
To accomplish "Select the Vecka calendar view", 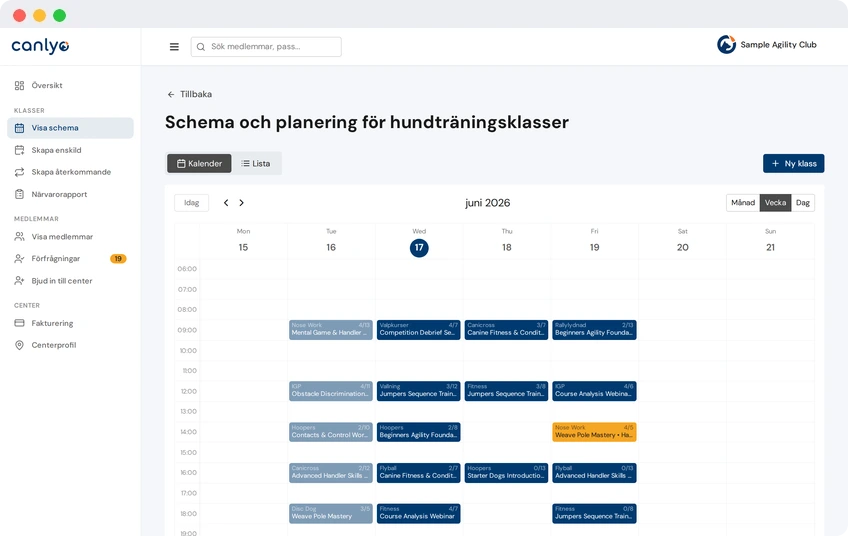I will [776, 203].
